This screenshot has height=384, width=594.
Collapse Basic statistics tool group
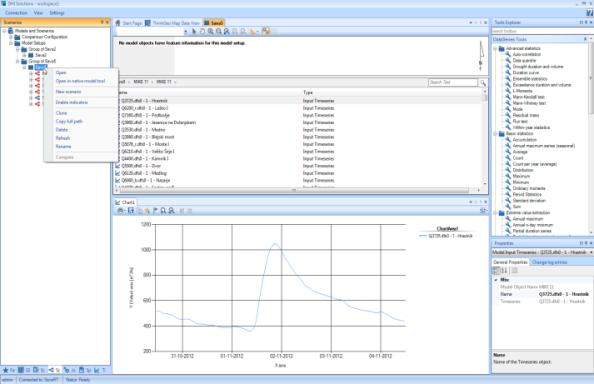pos(495,134)
